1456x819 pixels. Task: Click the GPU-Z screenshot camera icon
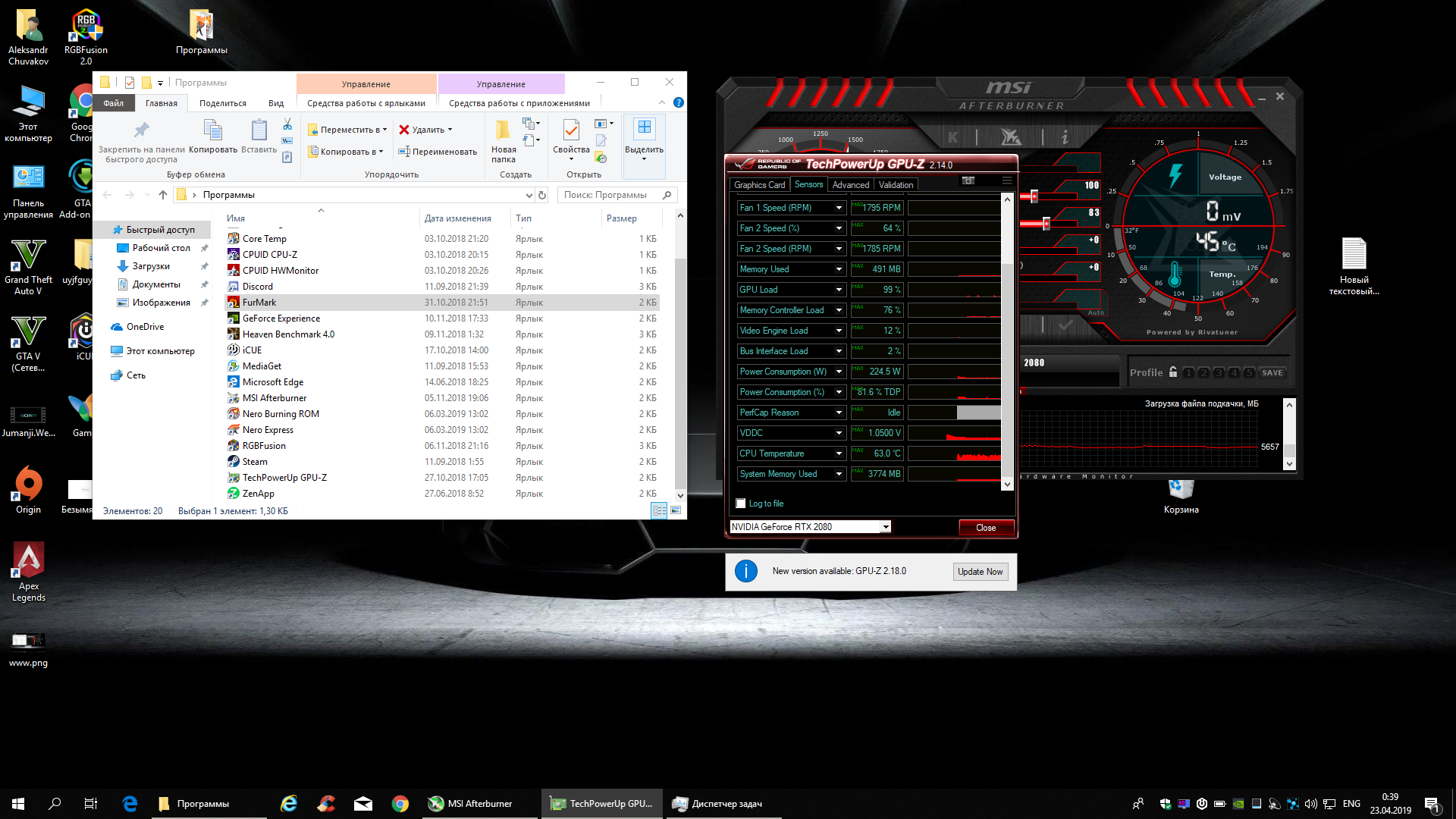pyautogui.click(x=968, y=180)
